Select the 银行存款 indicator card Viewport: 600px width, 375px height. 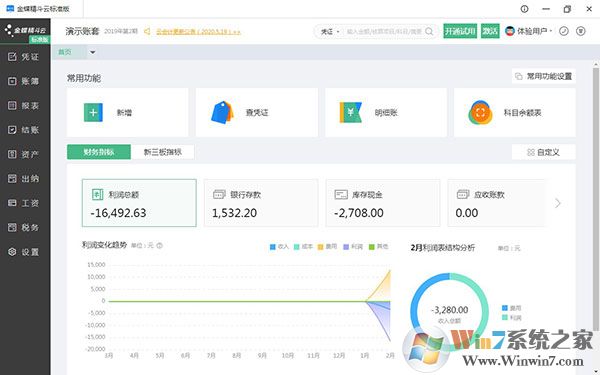point(261,203)
